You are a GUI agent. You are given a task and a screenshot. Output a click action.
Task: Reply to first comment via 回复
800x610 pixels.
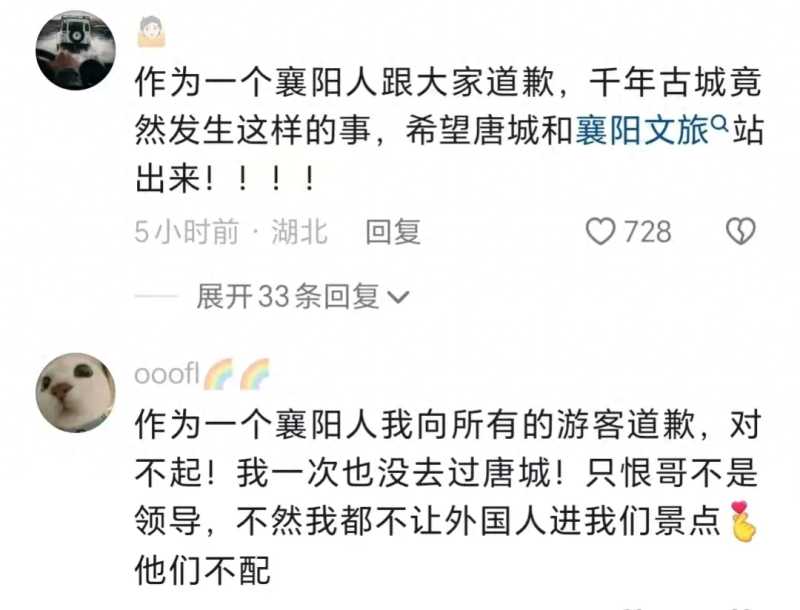click(393, 232)
